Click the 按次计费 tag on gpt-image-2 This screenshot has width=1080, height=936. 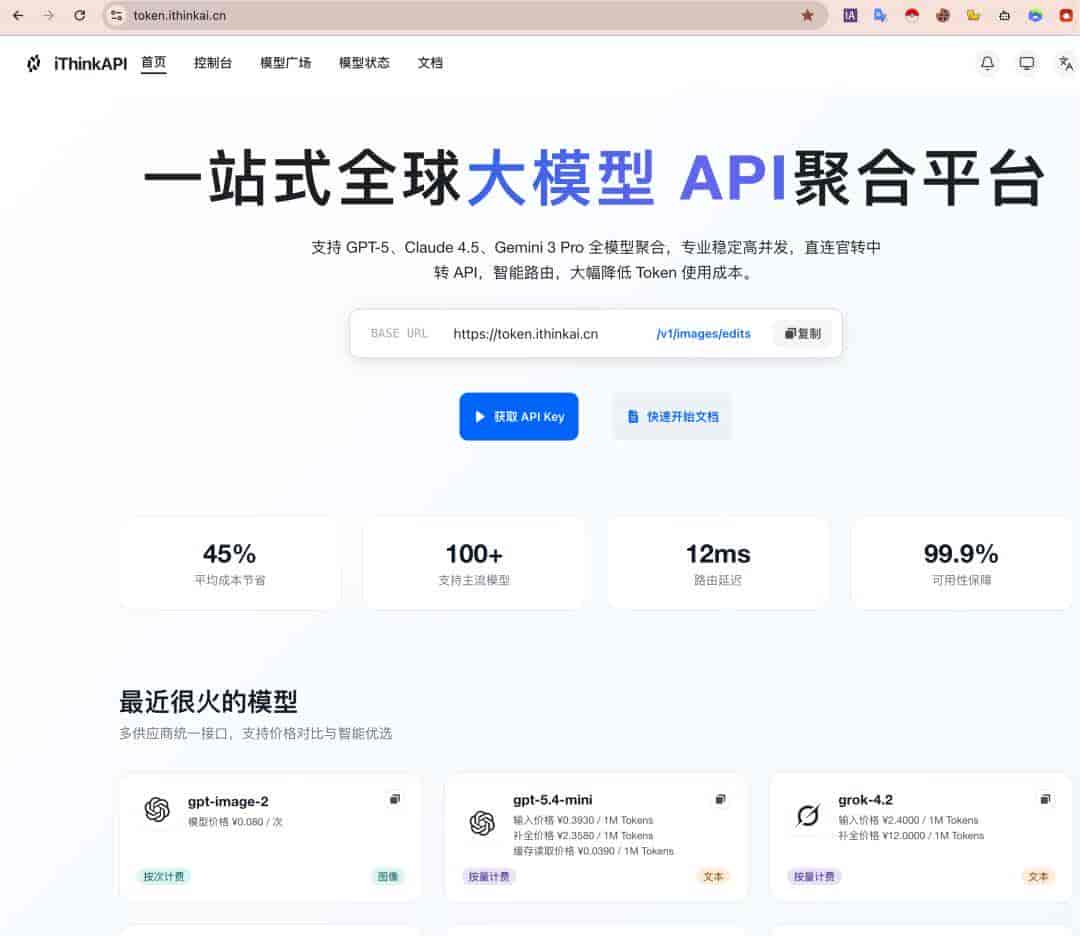tap(163, 877)
